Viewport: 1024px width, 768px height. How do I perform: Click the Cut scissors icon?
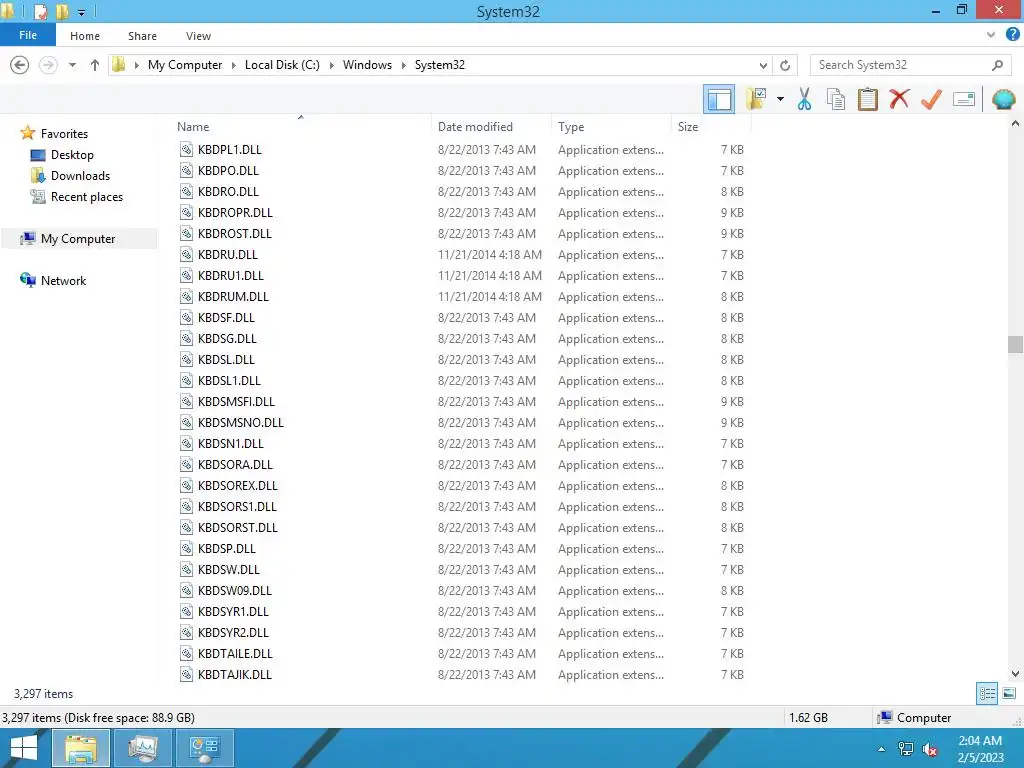click(804, 99)
